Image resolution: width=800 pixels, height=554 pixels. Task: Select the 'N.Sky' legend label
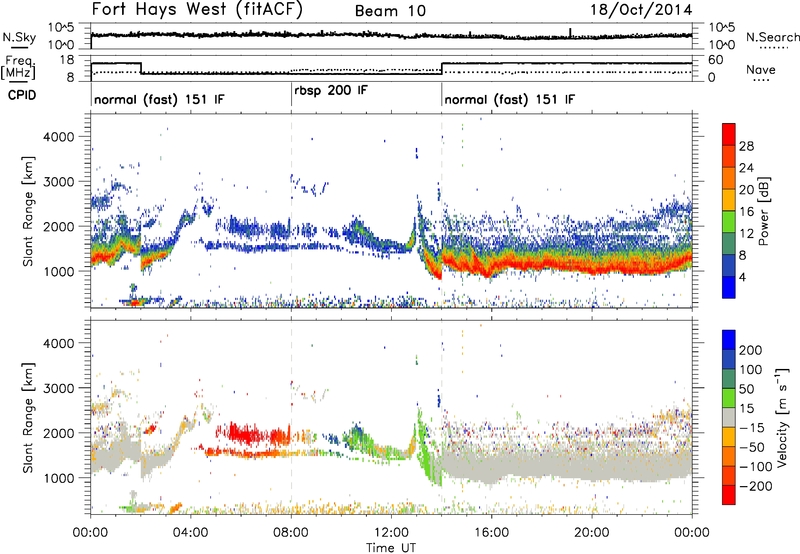click(19, 37)
